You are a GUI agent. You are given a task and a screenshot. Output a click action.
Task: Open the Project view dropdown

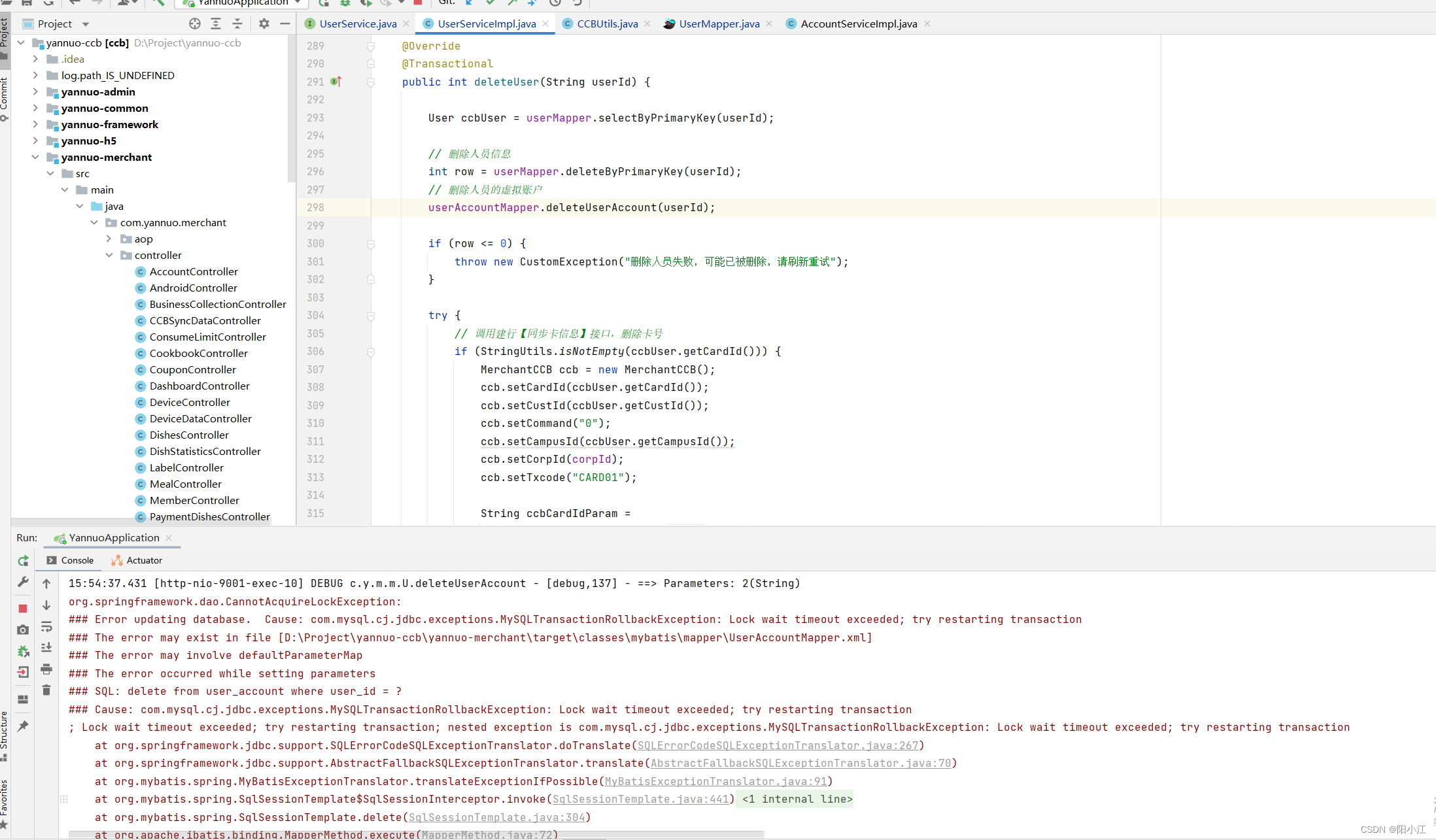(x=86, y=24)
